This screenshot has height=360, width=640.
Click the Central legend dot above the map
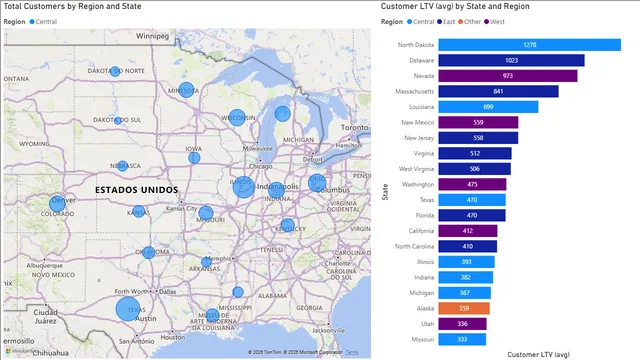pyautogui.click(x=32, y=22)
